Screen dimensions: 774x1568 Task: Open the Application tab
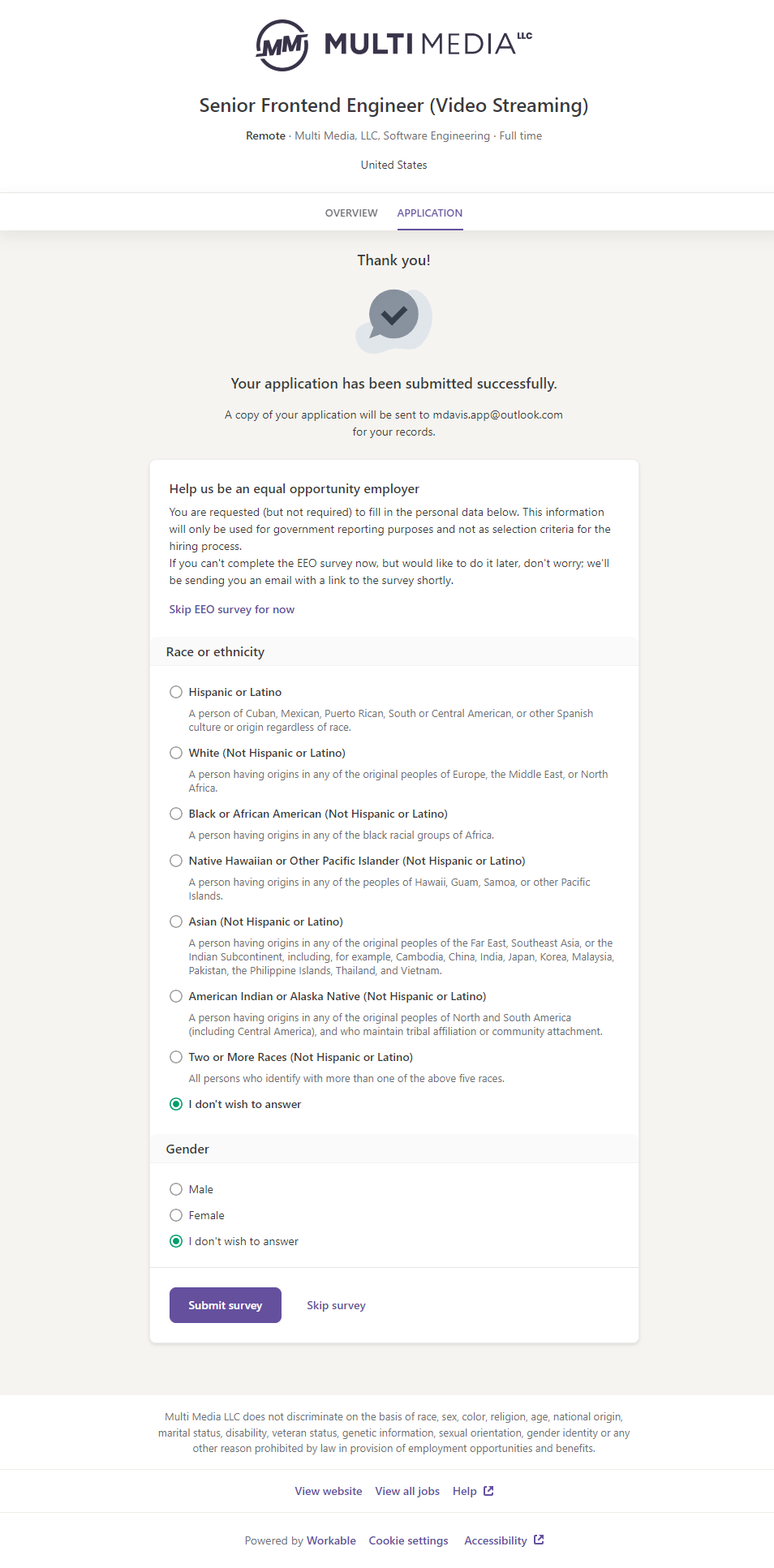pos(429,213)
